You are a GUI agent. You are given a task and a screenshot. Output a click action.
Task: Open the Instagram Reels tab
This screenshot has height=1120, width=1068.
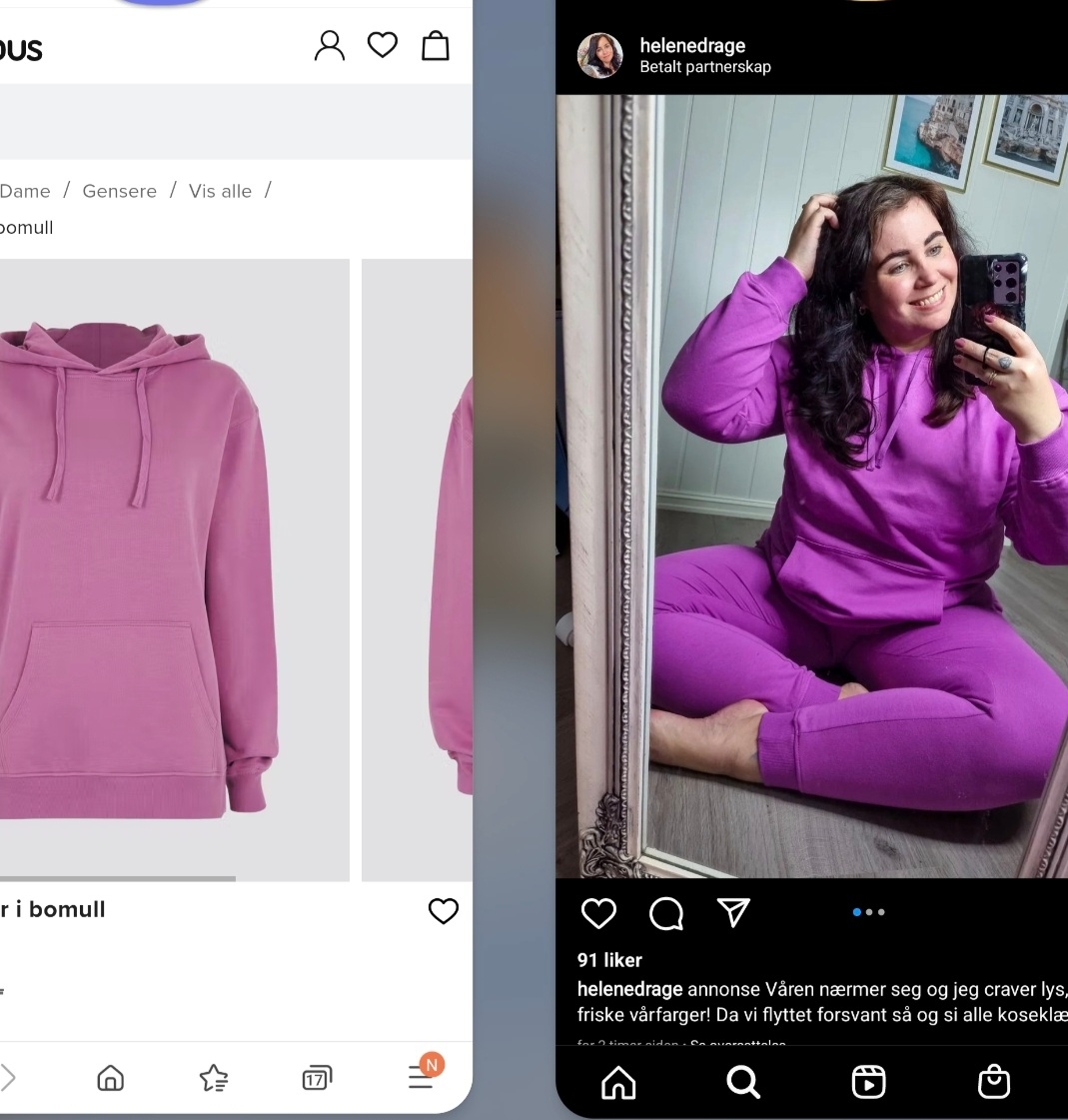[869, 1081]
